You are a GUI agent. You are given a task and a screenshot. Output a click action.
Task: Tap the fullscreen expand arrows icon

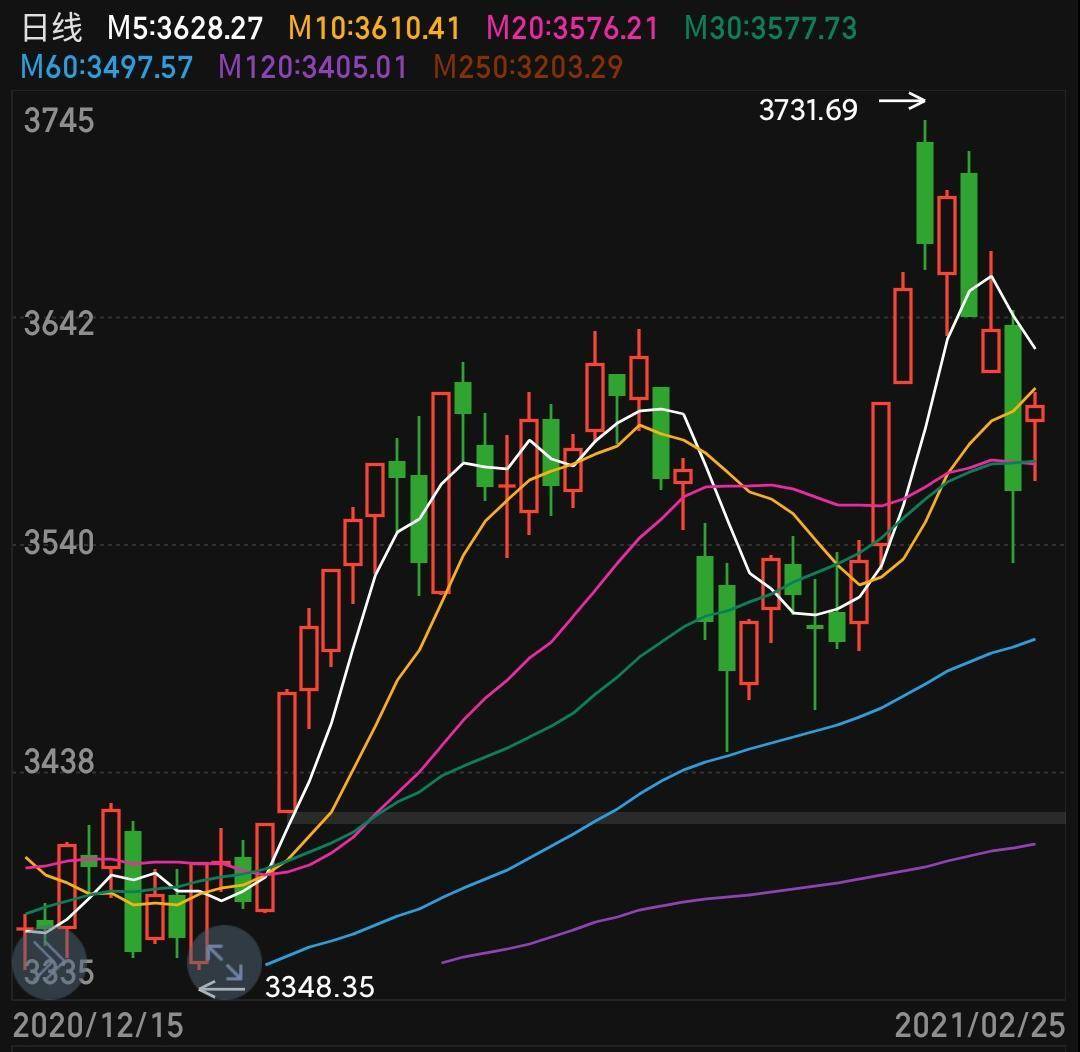click(225, 962)
